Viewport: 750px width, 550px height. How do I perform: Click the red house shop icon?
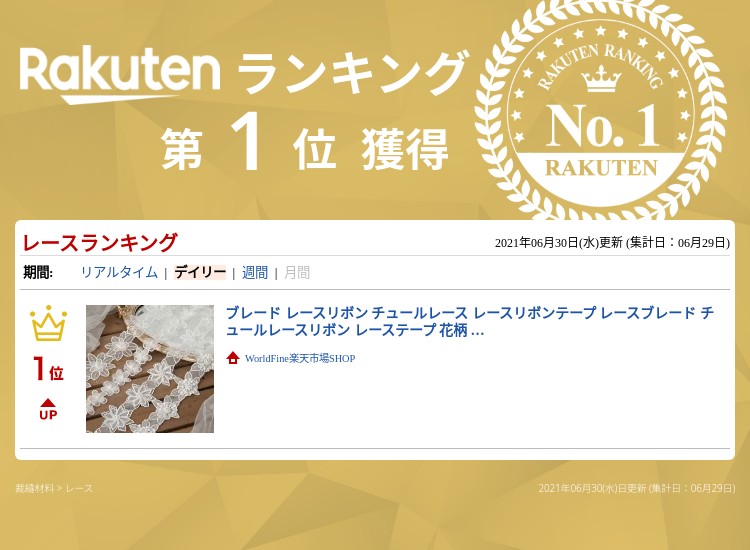click(x=233, y=358)
